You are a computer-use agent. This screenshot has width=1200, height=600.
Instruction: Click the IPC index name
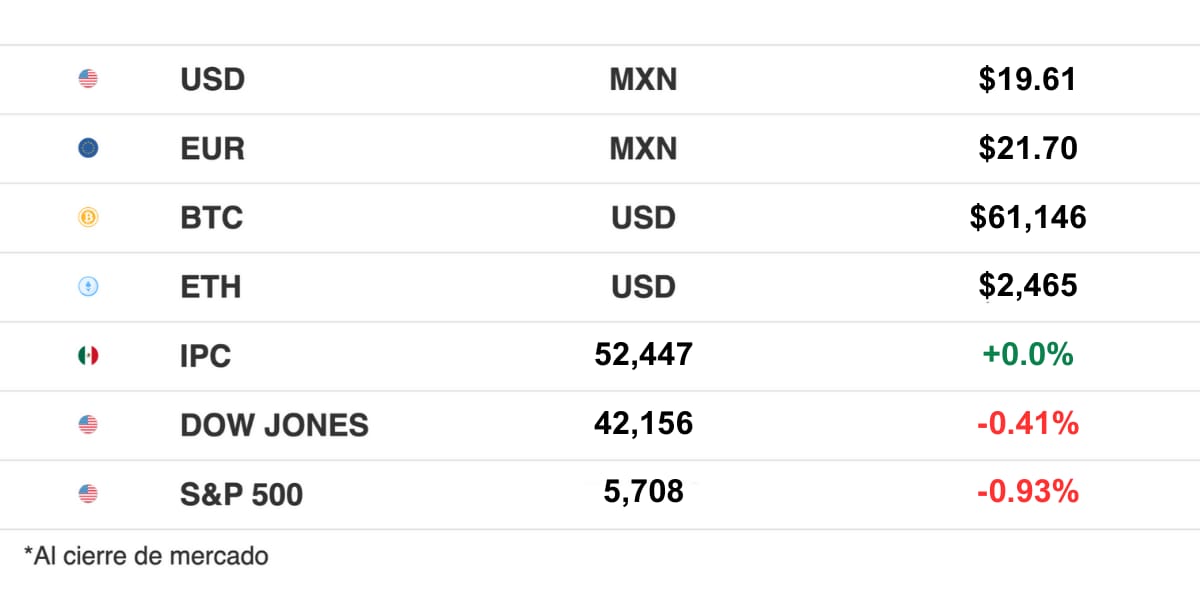point(205,356)
